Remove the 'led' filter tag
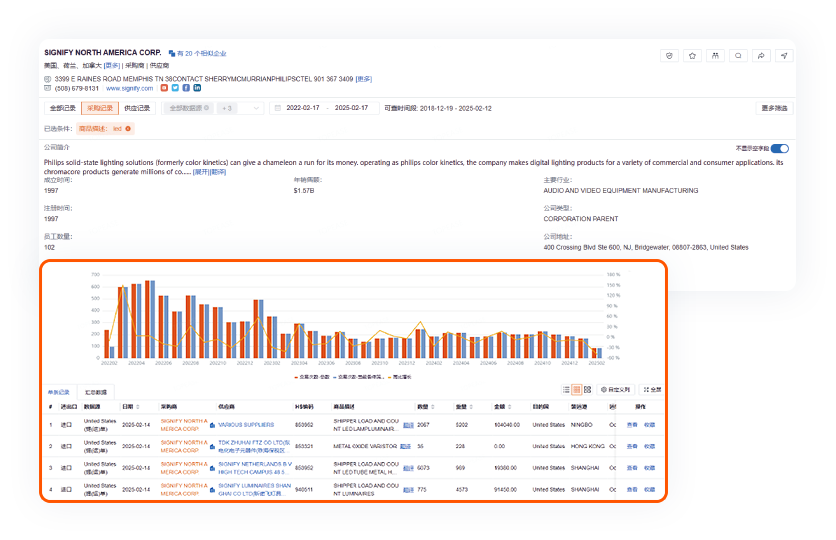This screenshot has width=836, height=540. point(127,128)
